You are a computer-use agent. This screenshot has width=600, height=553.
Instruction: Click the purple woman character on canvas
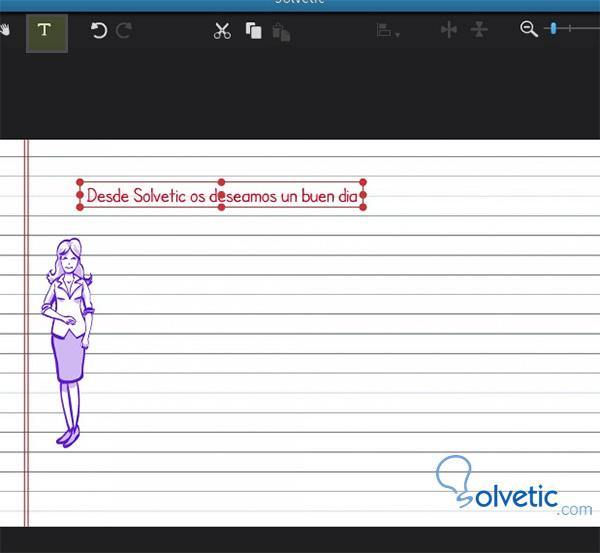(x=68, y=343)
